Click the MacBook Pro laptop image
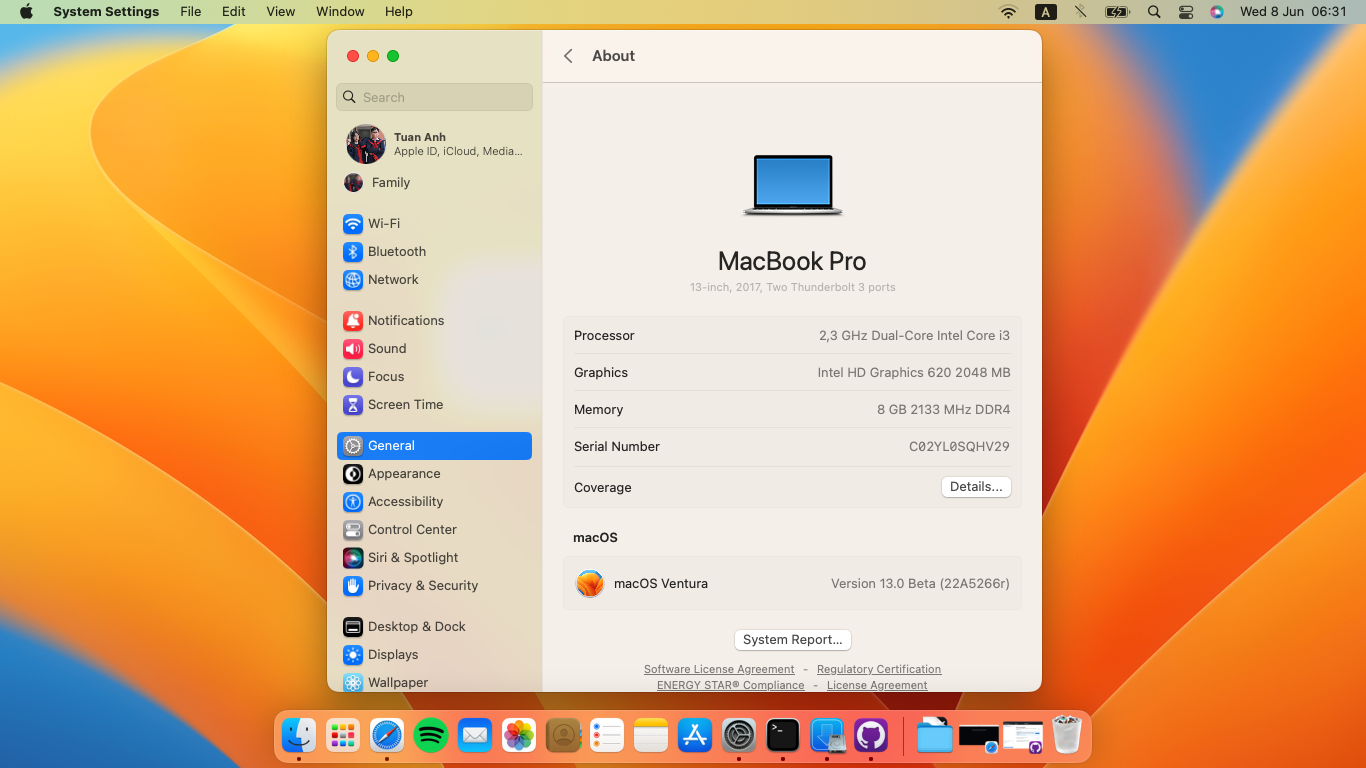The image size is (1366, 768). (792, 185)
